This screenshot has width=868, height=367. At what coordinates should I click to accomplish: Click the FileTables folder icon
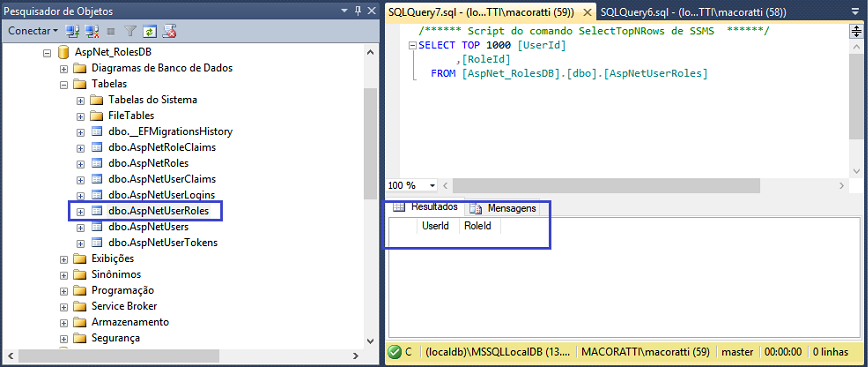coord(97,116)
